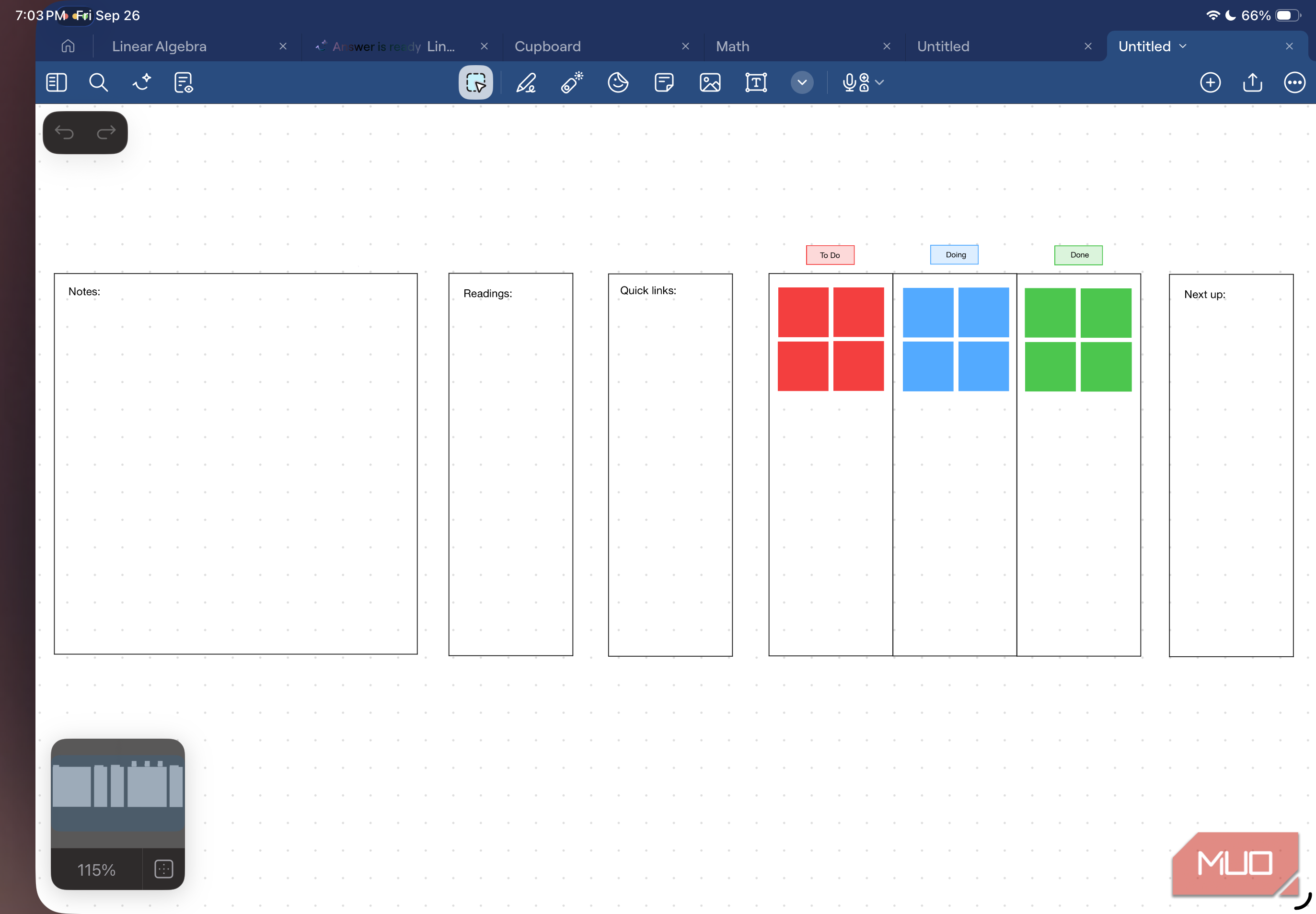1316x914 pixels.
Task: Switch to Math tab
Action: tap(732, 46)
